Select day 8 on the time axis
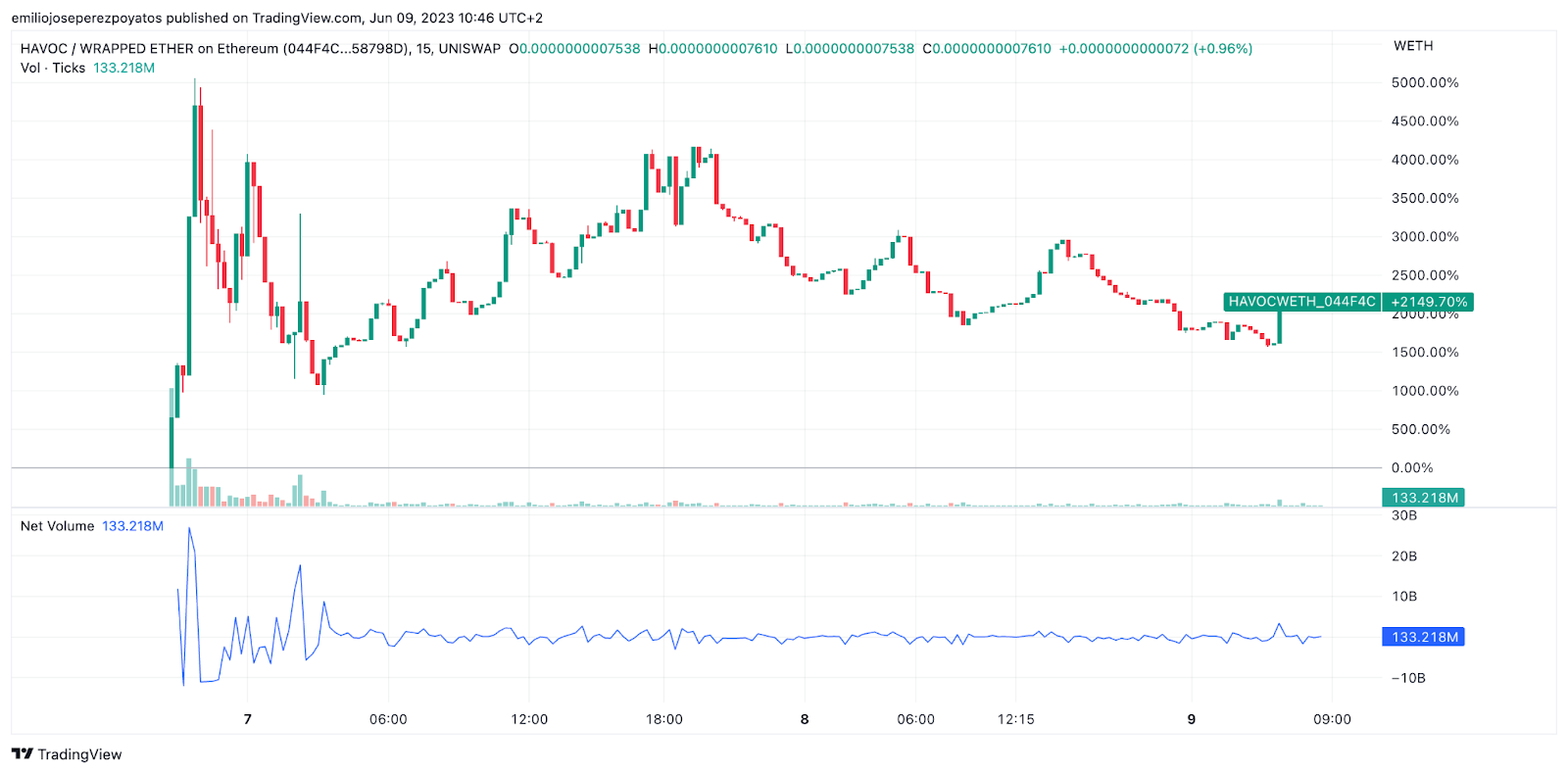Image resolution: width=1568 pixels, height=774 pixels. click(x=805, y=719)
